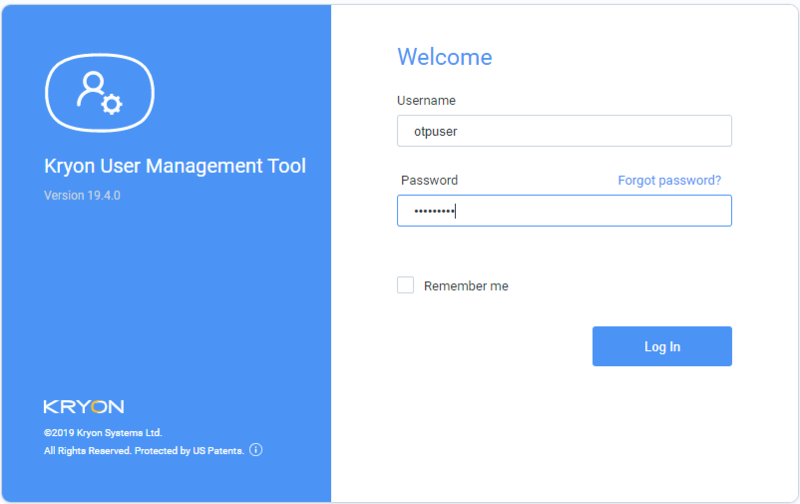
Task: Click the patents info icon
Action: tap(256, 450)
